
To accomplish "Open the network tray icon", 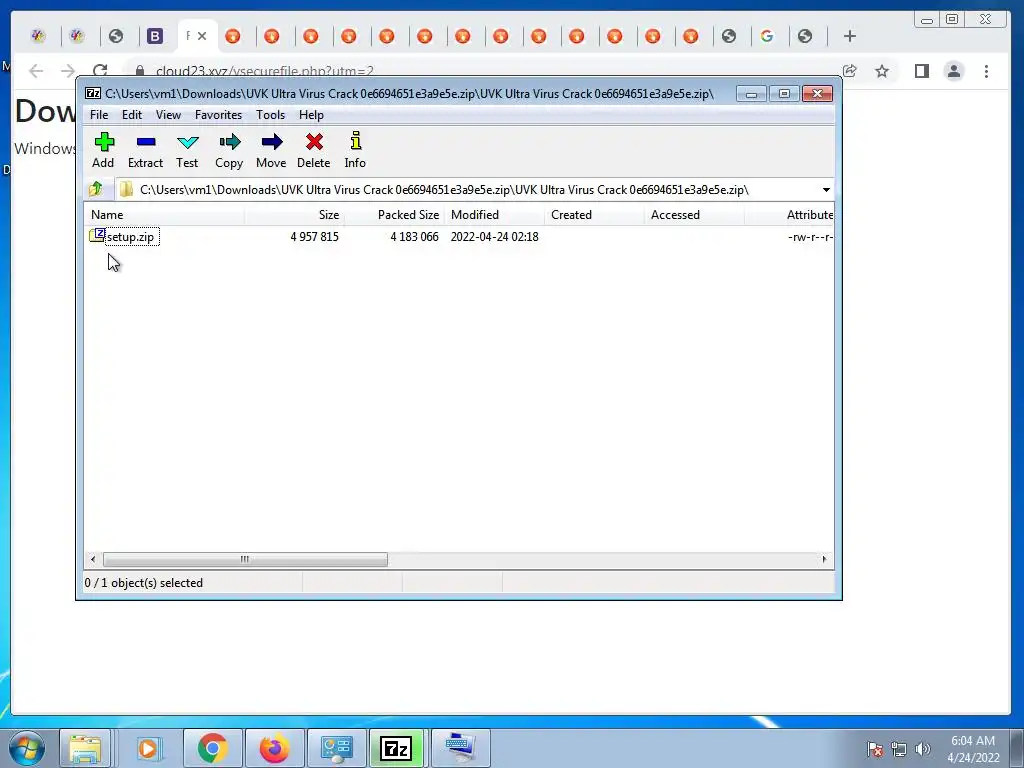I will pyautogui.click(x=899, y=749).
